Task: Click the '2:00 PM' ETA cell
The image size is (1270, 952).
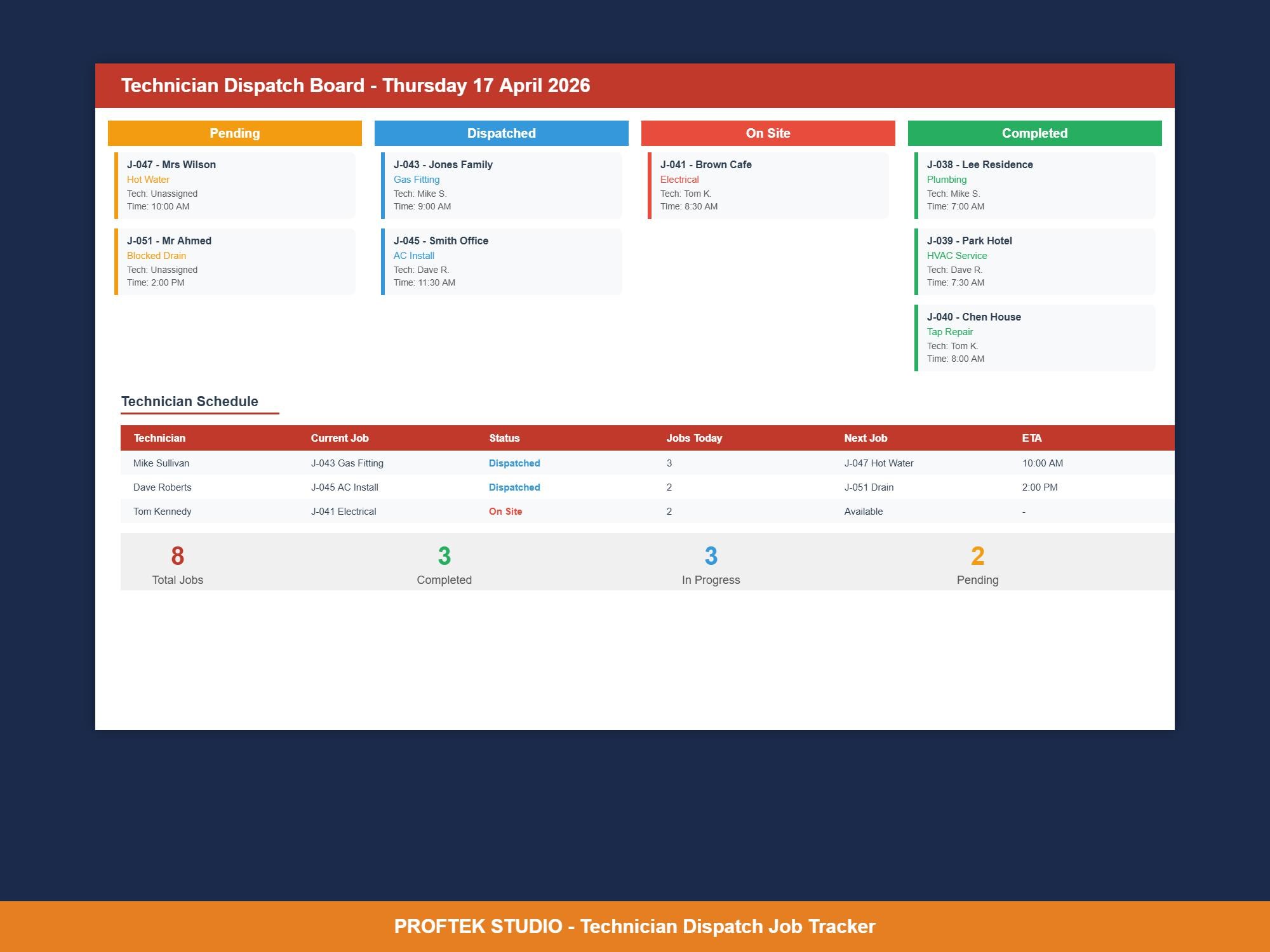Action: point(1040,487)
